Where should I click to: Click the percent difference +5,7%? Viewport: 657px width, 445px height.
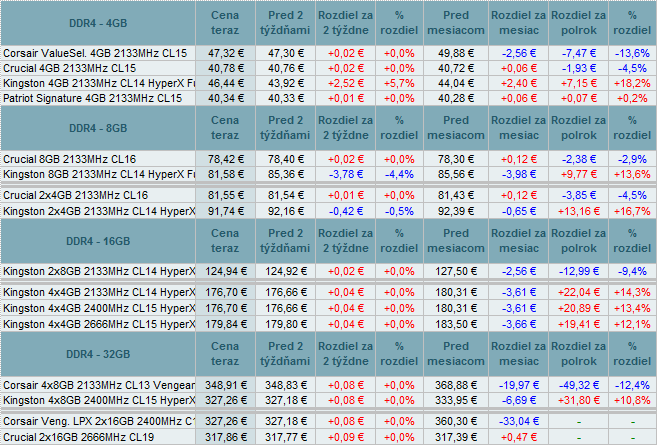(399, 83)
